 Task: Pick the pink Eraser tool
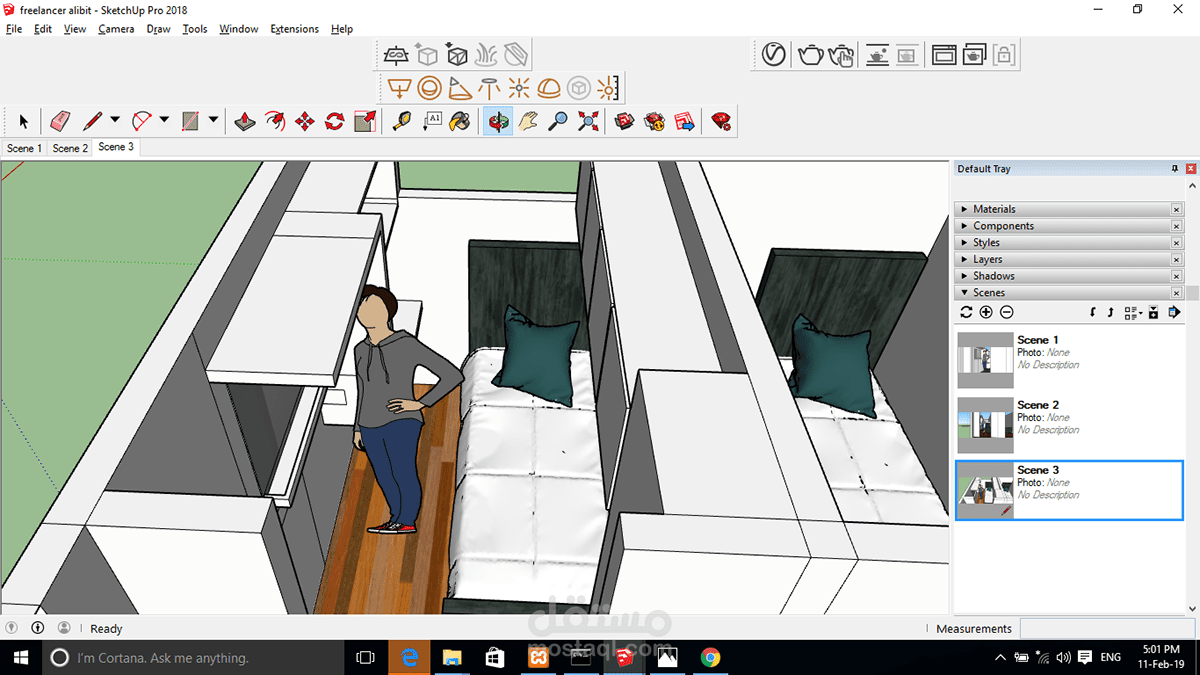tap(60, 121)
